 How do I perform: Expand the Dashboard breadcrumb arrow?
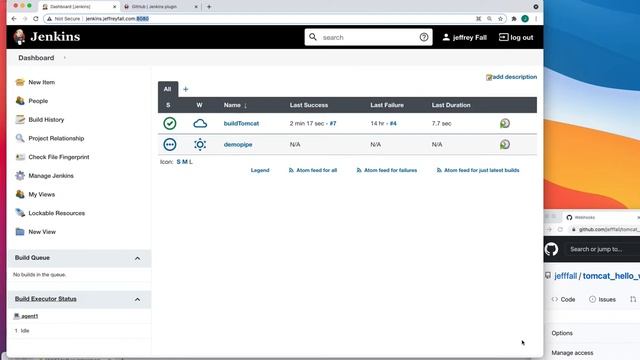coord(64,58)
